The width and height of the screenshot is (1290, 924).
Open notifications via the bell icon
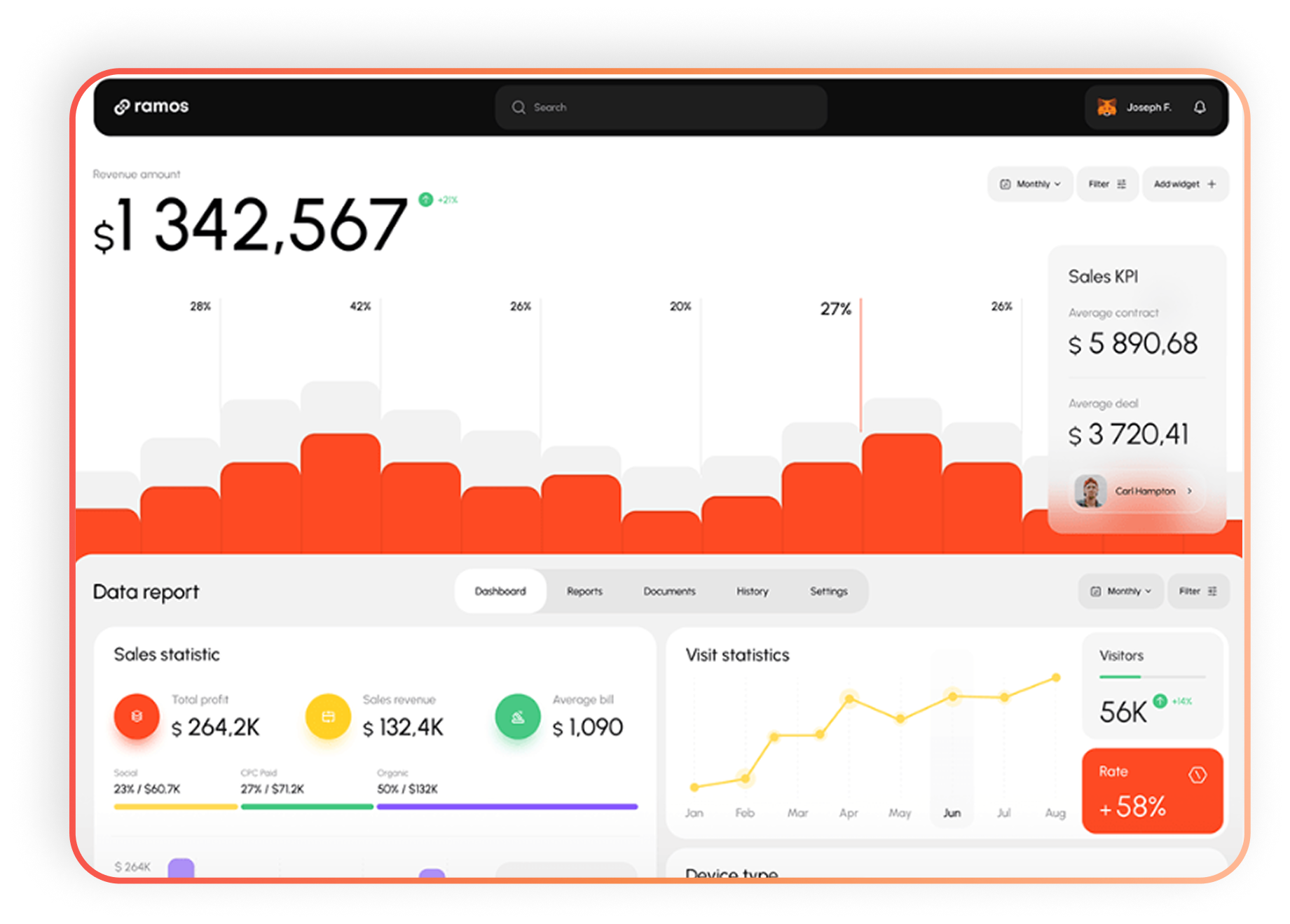tap(1200, 107)
